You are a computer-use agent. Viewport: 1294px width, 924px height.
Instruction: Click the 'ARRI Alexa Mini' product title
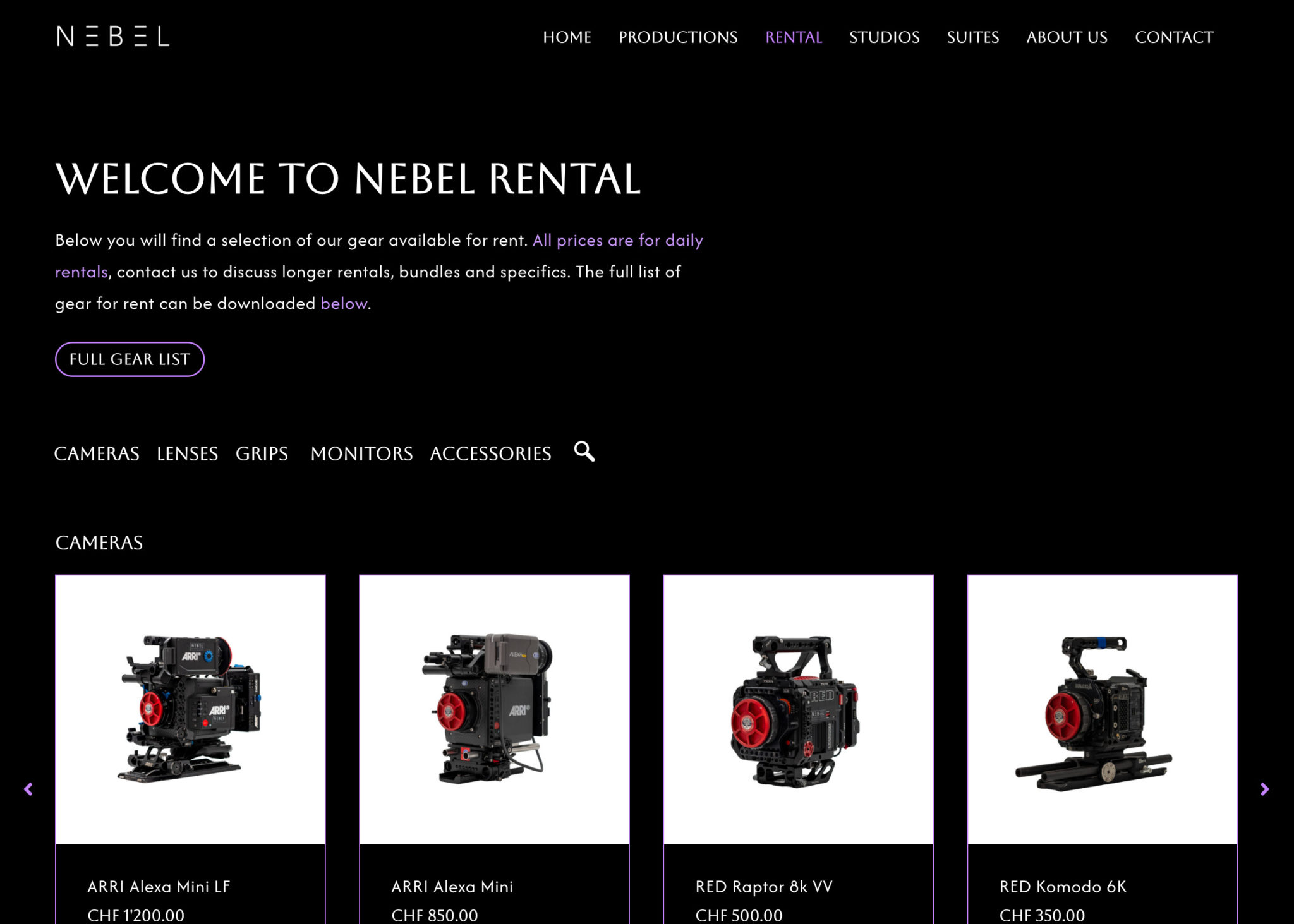pyautogui.click(x=452, y=887)
